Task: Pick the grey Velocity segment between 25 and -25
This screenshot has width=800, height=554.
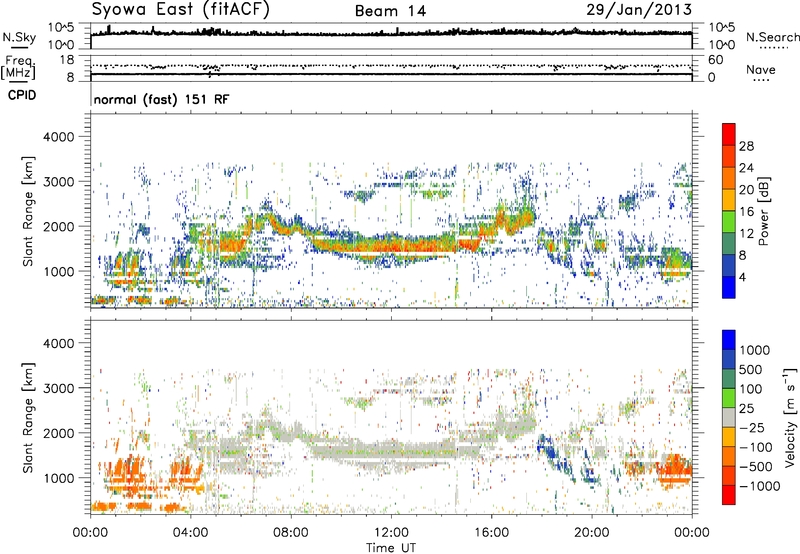Action: tap(729, 417)
